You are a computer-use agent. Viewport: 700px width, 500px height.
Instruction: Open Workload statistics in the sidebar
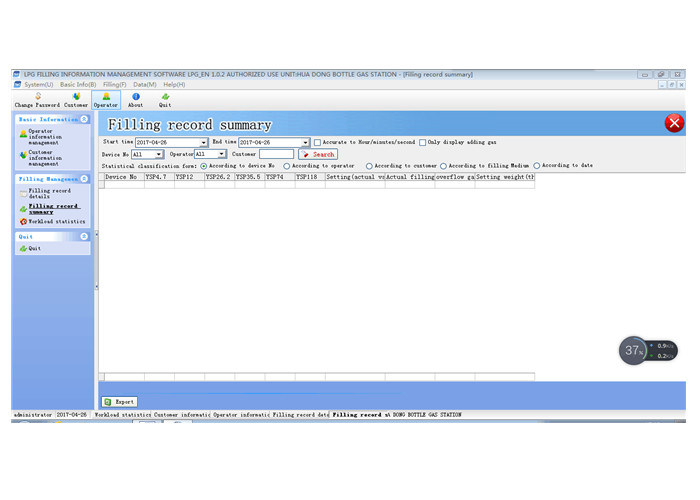click(56, 221)
